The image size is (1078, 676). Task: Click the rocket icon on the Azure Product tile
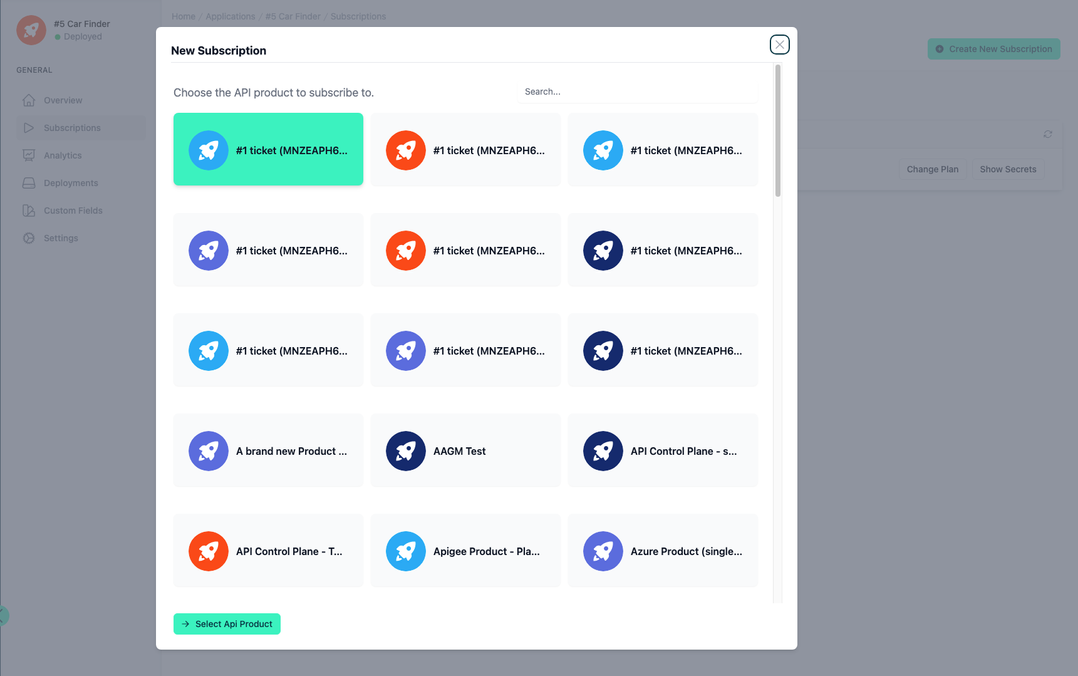point(602,551)
